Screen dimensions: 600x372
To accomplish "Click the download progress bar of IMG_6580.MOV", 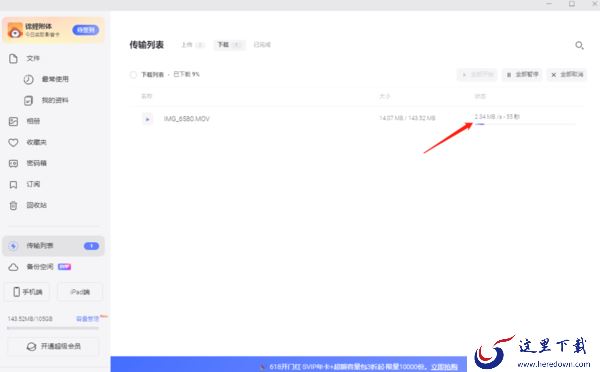I will click(525, 124).
